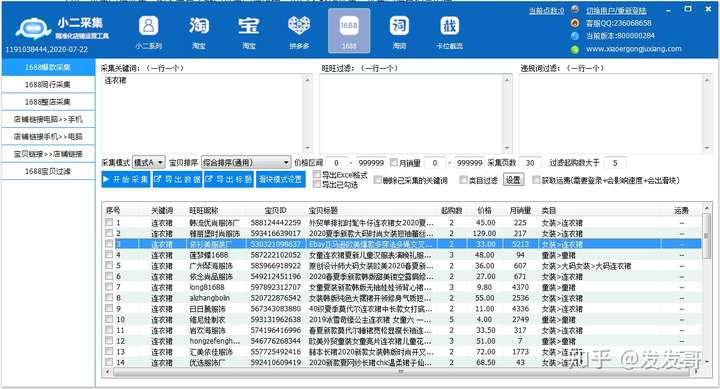720x389 pixels.
Task: Sort by the 价格 column header
Action: (484, 210)
